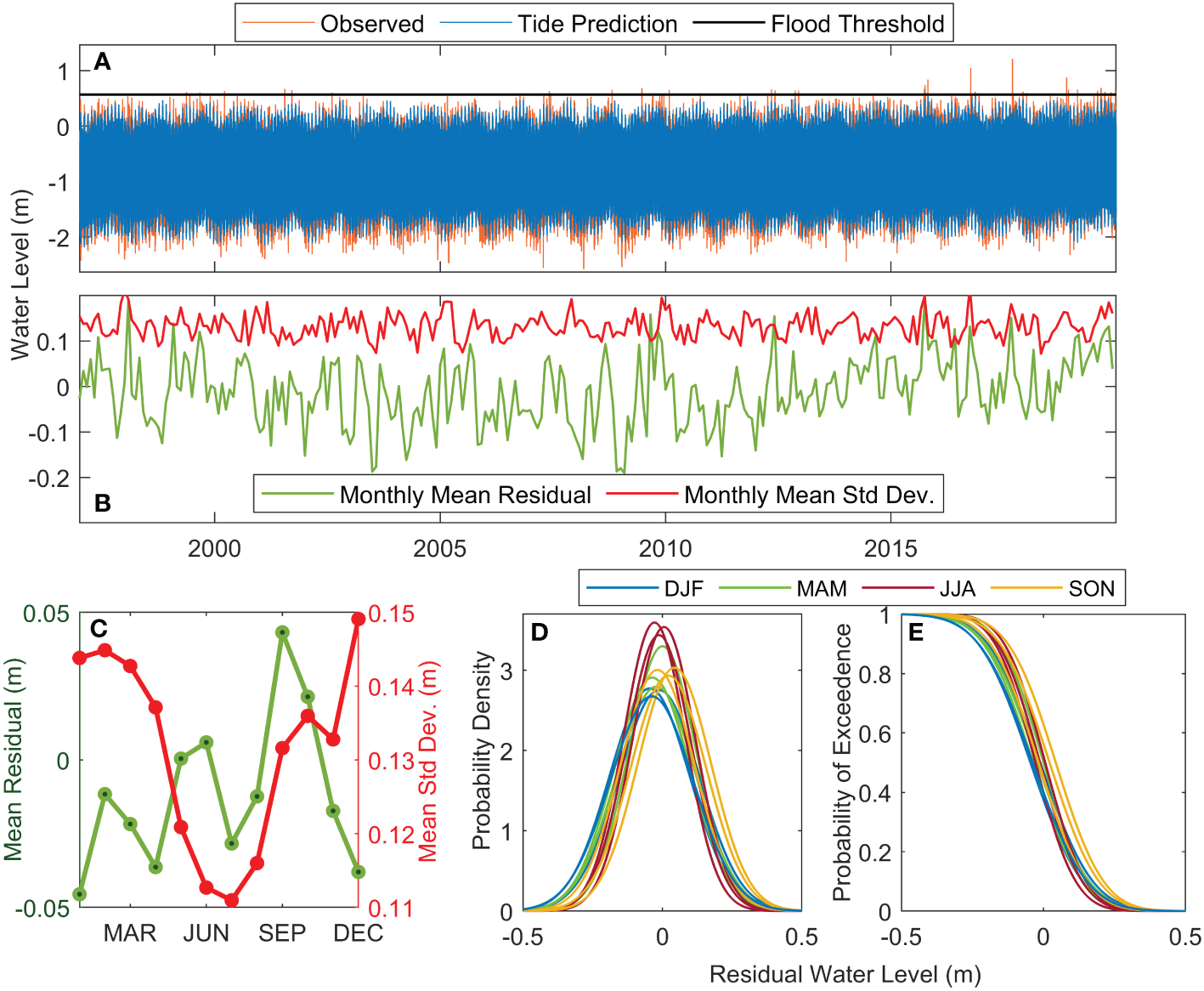Click the Water Level axis title

(x=24, y=263)
